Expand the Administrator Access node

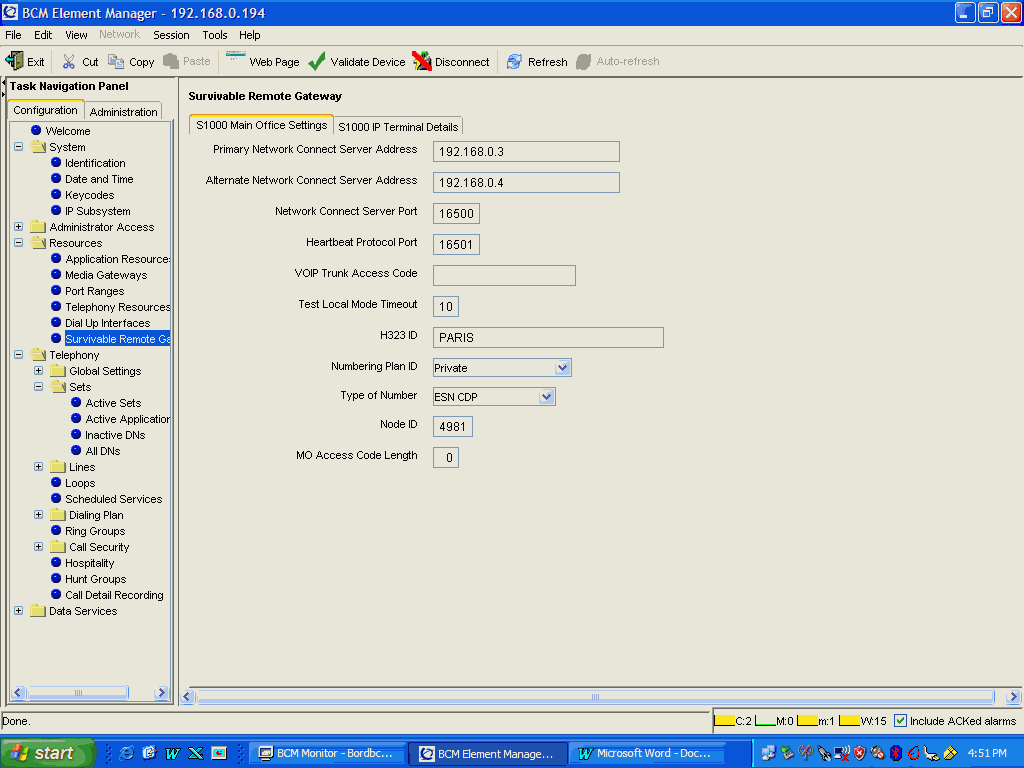[x=18, y=227]
